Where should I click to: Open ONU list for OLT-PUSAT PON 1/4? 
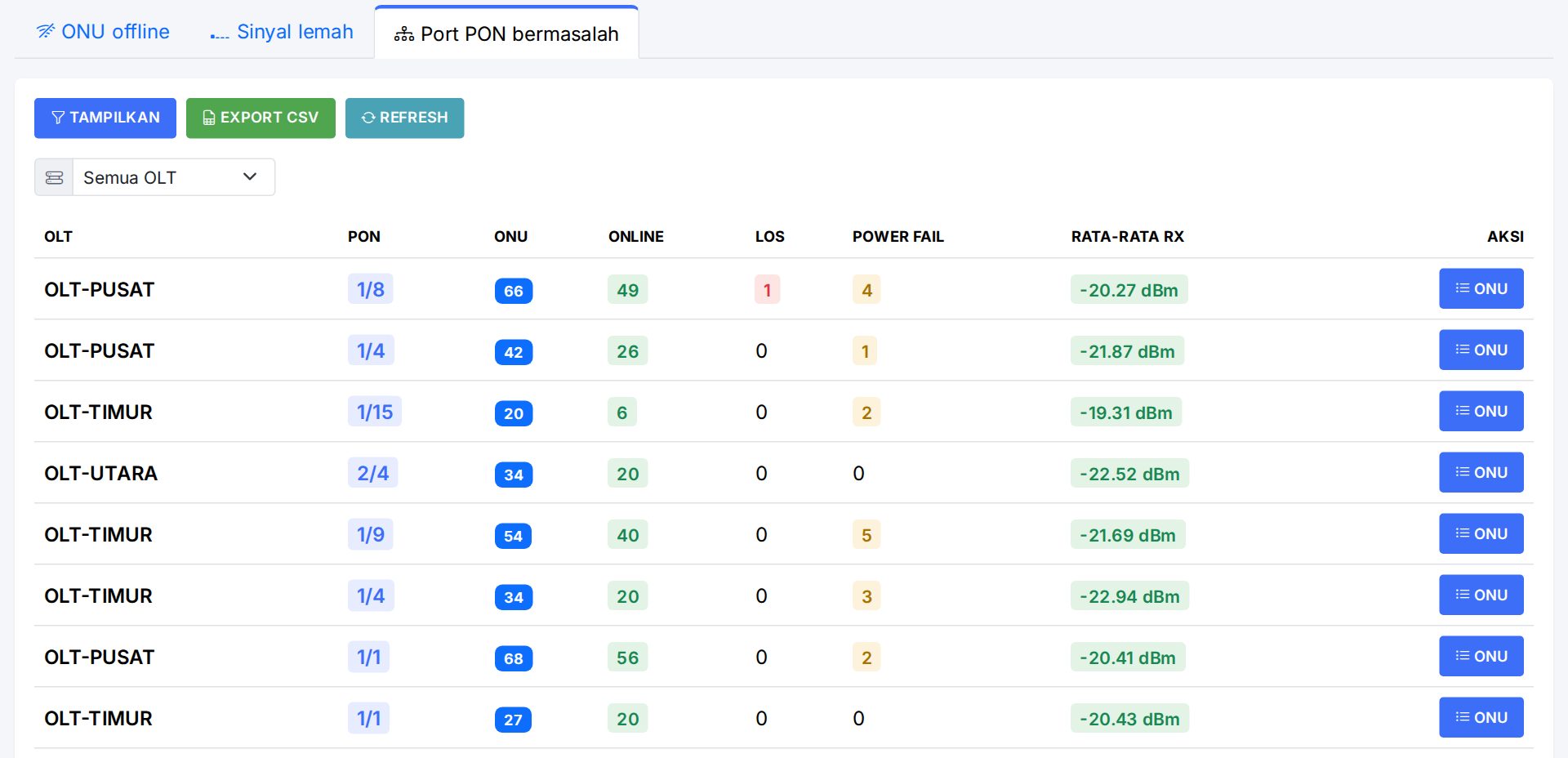(1481, 350)
